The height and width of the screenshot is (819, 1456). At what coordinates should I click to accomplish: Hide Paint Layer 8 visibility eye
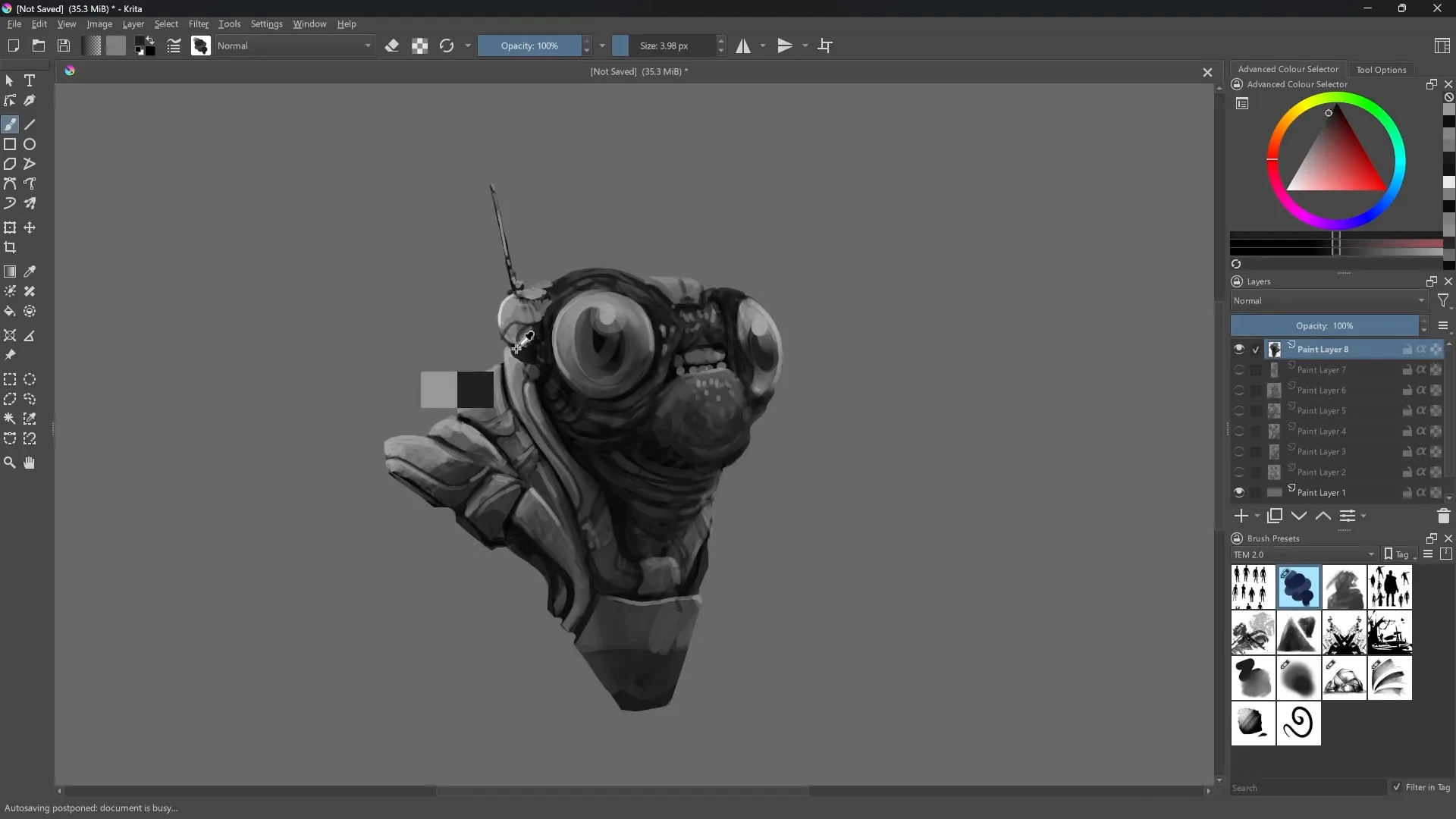coord(1239,350)
